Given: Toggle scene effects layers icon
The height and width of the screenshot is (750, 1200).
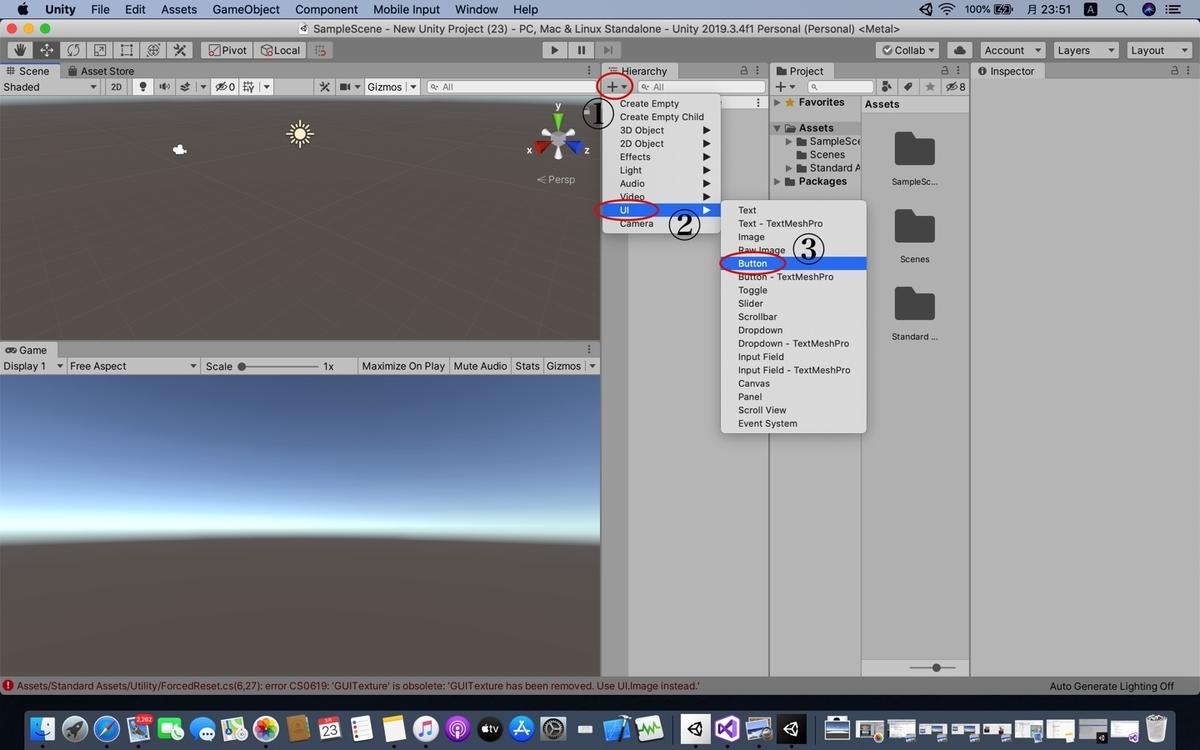Looking at the screenshot, I should click(186, 87).
